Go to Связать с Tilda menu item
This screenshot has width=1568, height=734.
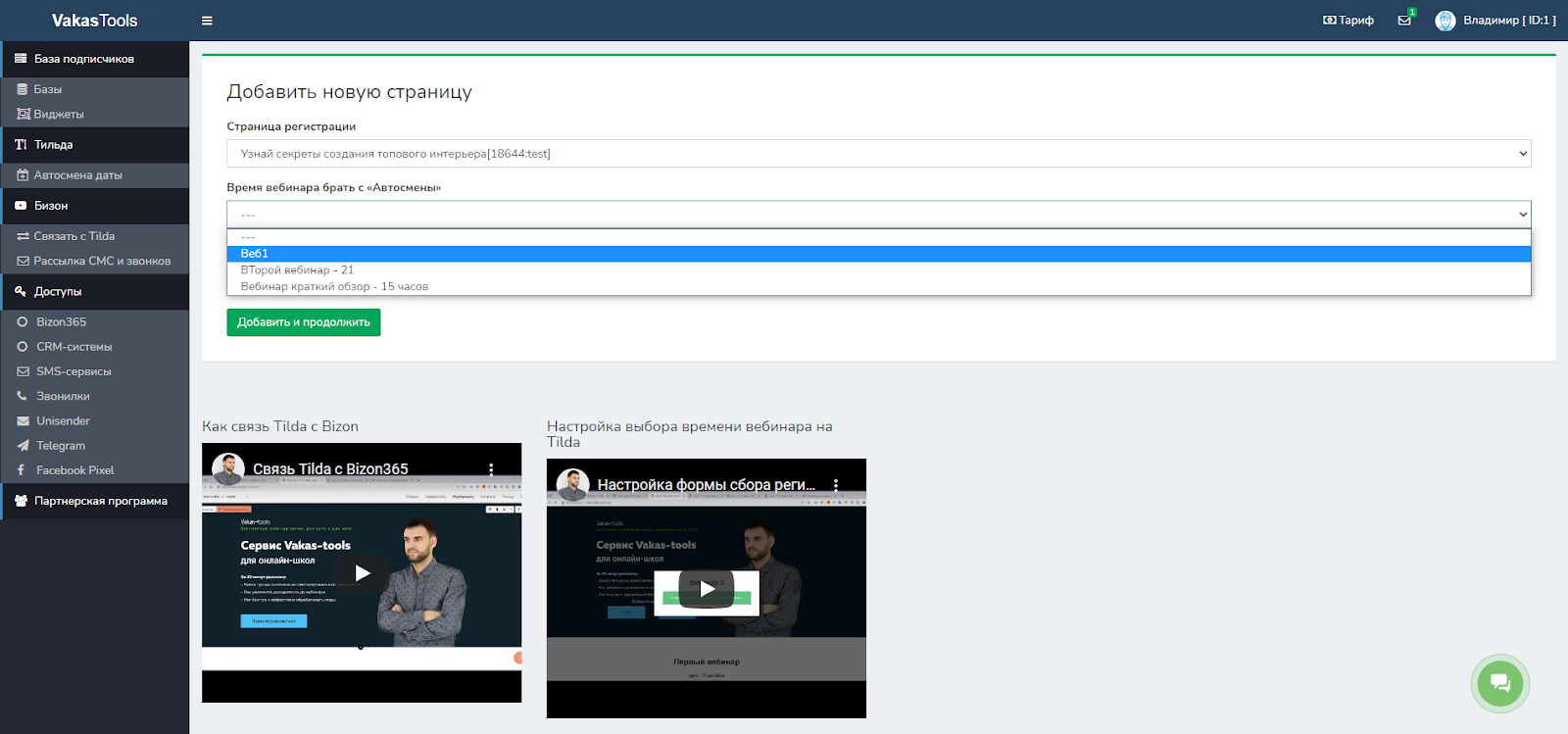tap(73, 236)
